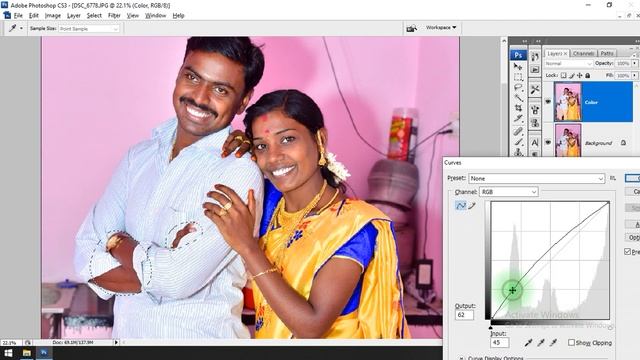Select the Clone Stamp tool
The width and height of the screenshot is (640, 360).
(518, 152)
